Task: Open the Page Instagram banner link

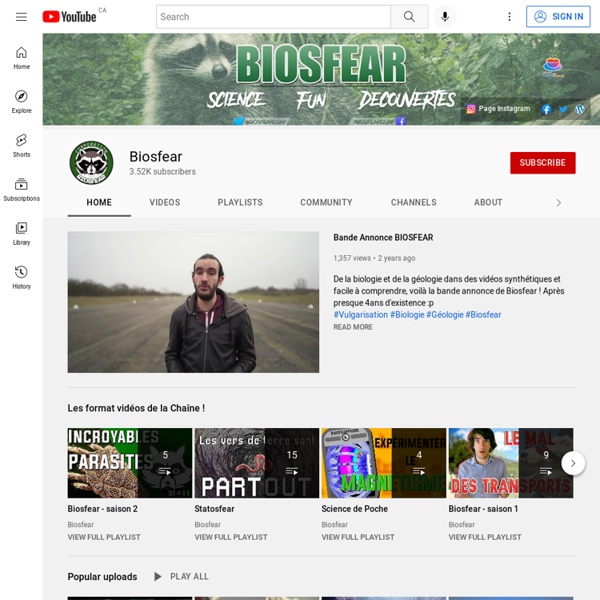Action: (x=498, y=109)
